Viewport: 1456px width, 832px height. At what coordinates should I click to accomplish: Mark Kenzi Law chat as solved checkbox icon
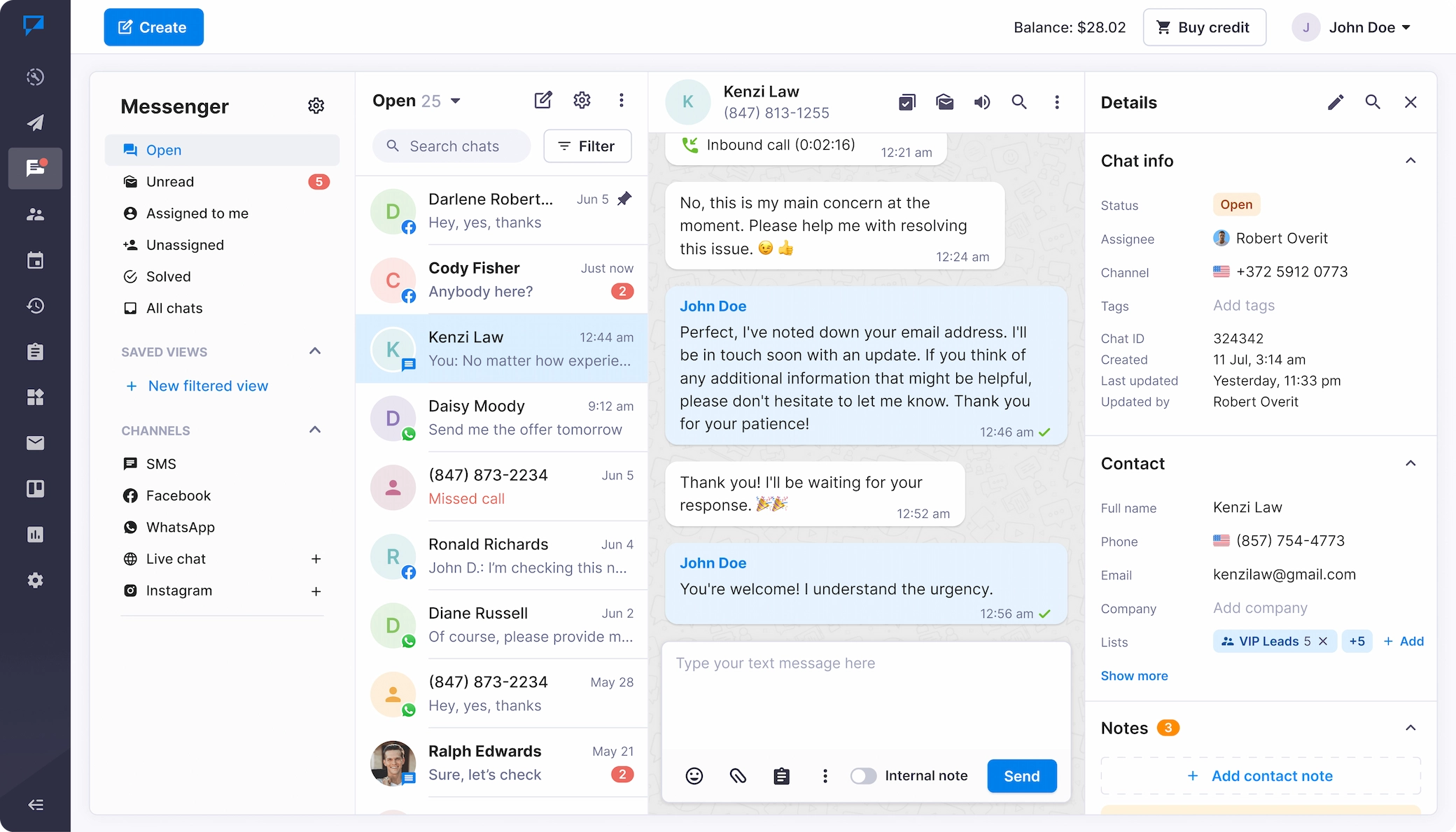point(906,102)
